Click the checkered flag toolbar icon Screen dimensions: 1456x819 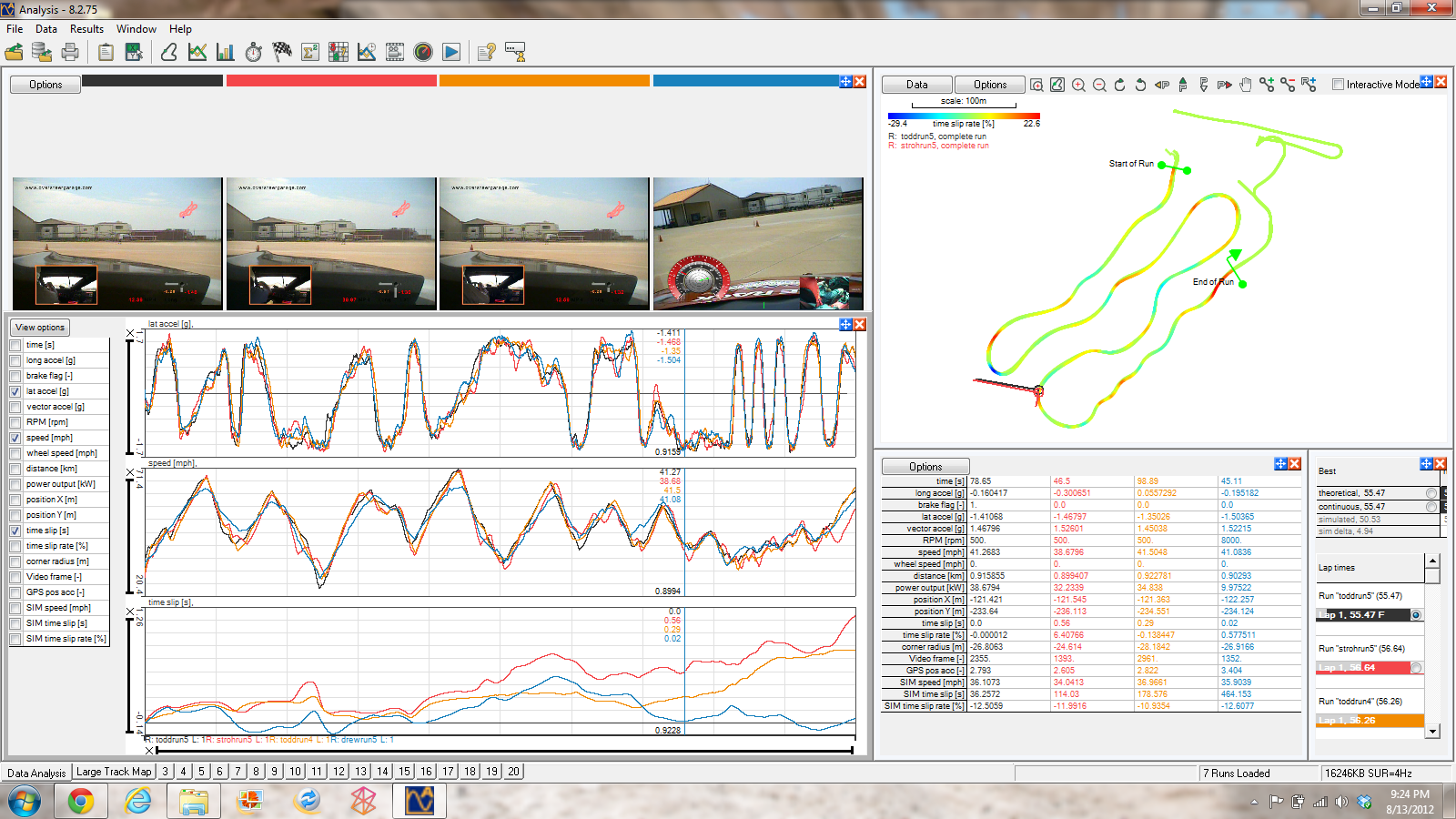click(x=282, y=53)
